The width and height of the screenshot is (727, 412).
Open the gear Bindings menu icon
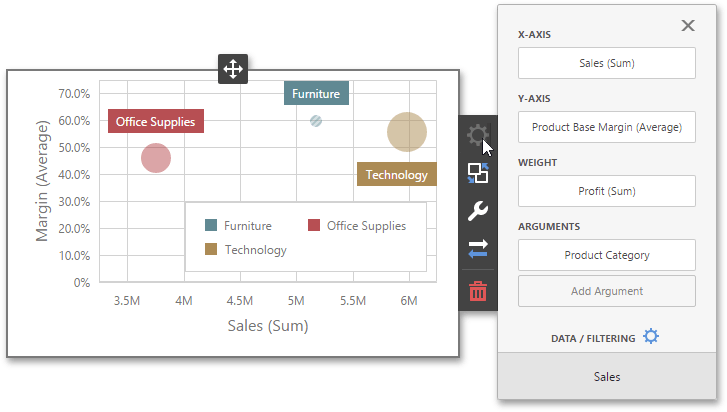pos(477,134)
